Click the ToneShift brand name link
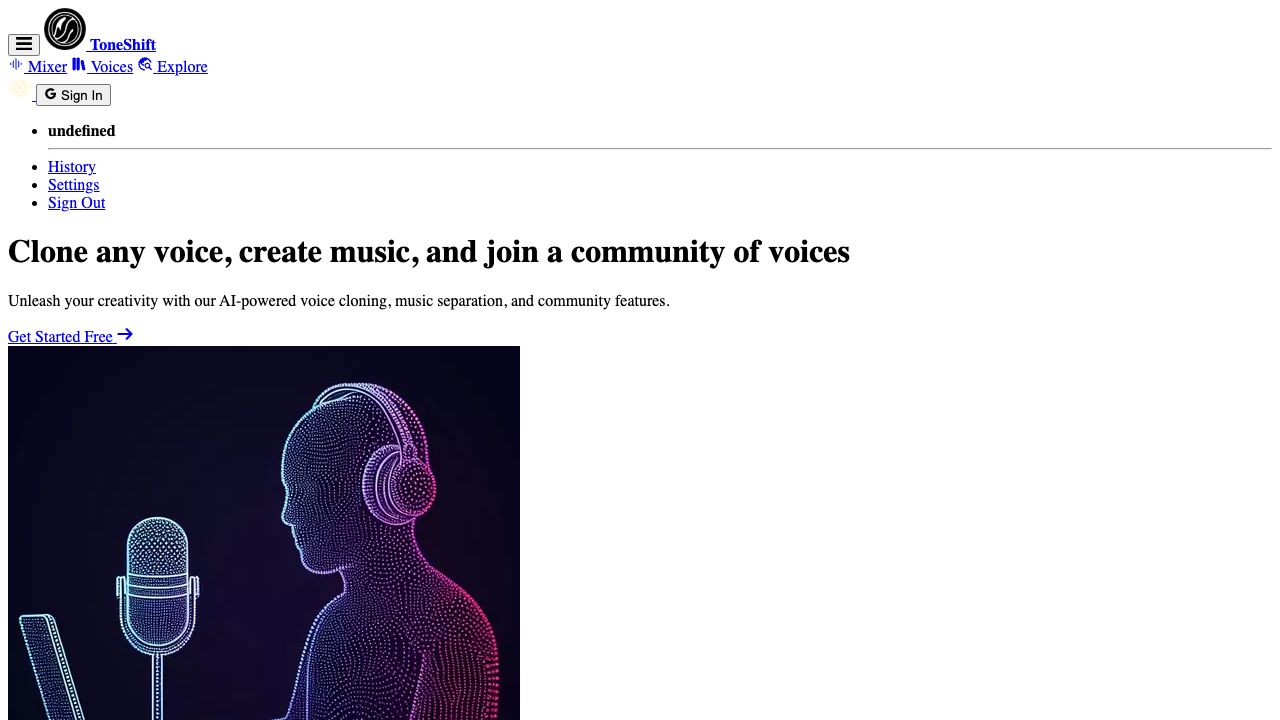This screenshot has height=720, width=1280. pyautogui.click(x=123, y=44)
